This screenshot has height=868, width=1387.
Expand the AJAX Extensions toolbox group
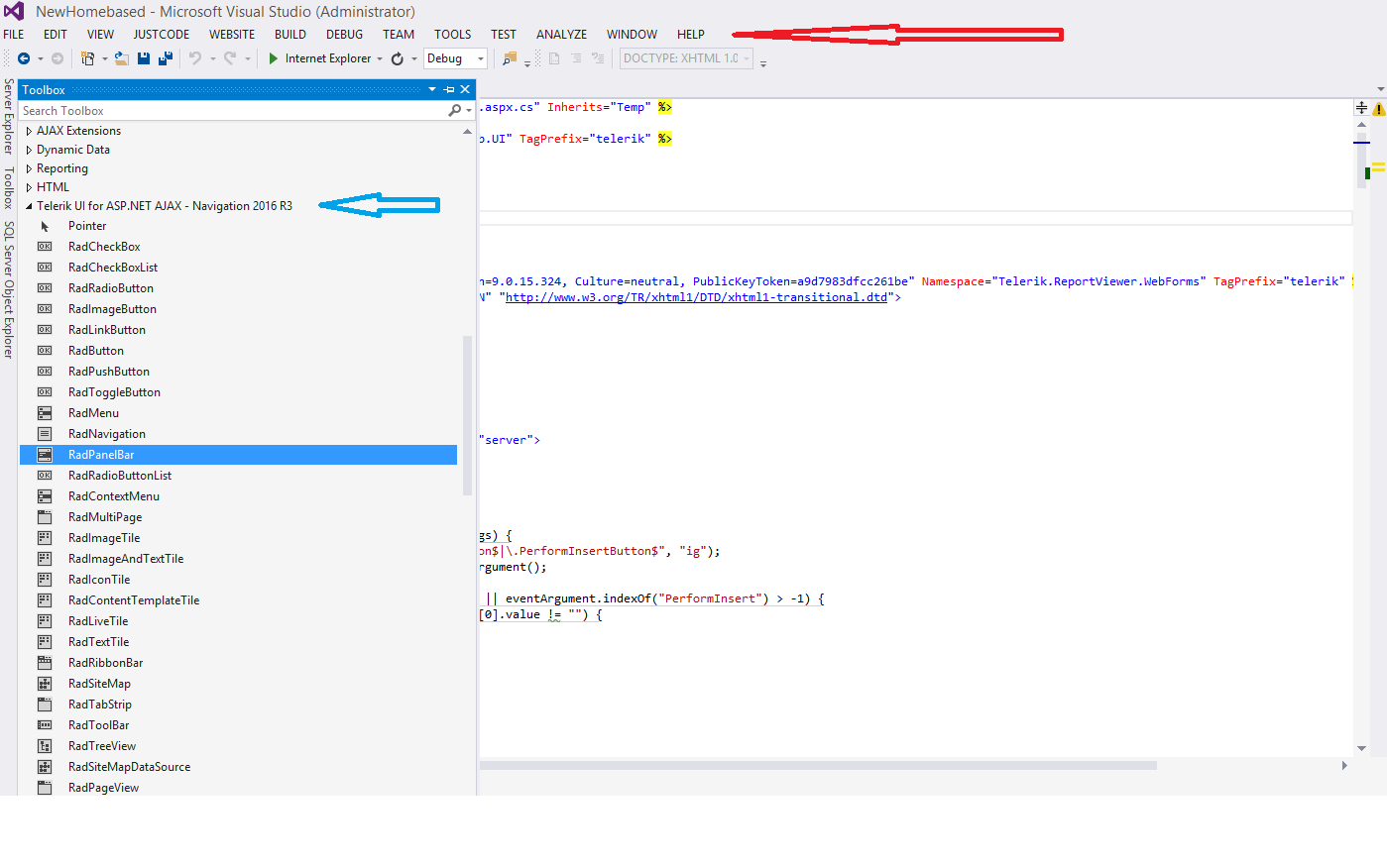(29, 131)
